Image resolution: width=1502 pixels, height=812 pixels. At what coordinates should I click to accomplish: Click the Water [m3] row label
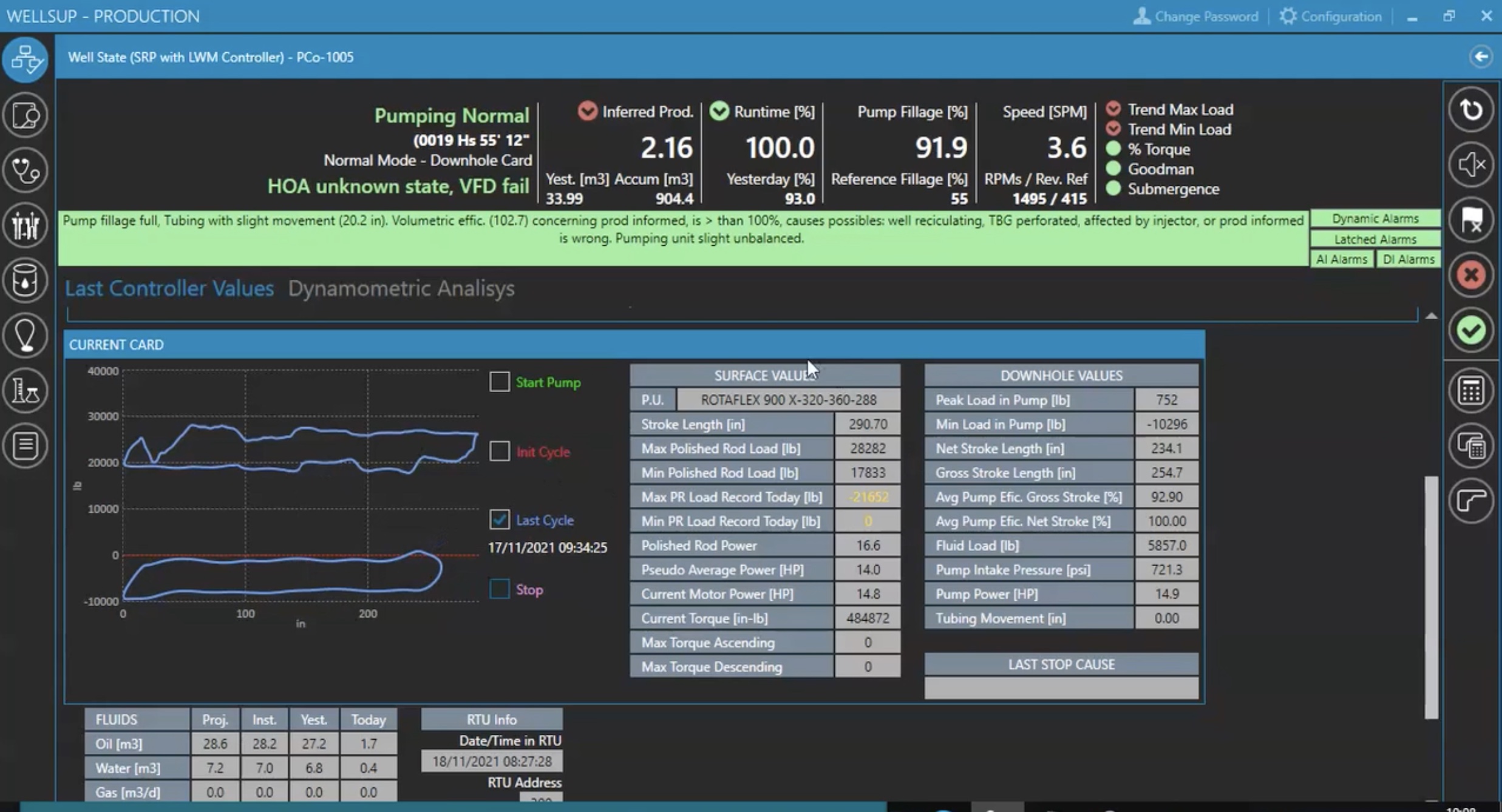(137, 768)
